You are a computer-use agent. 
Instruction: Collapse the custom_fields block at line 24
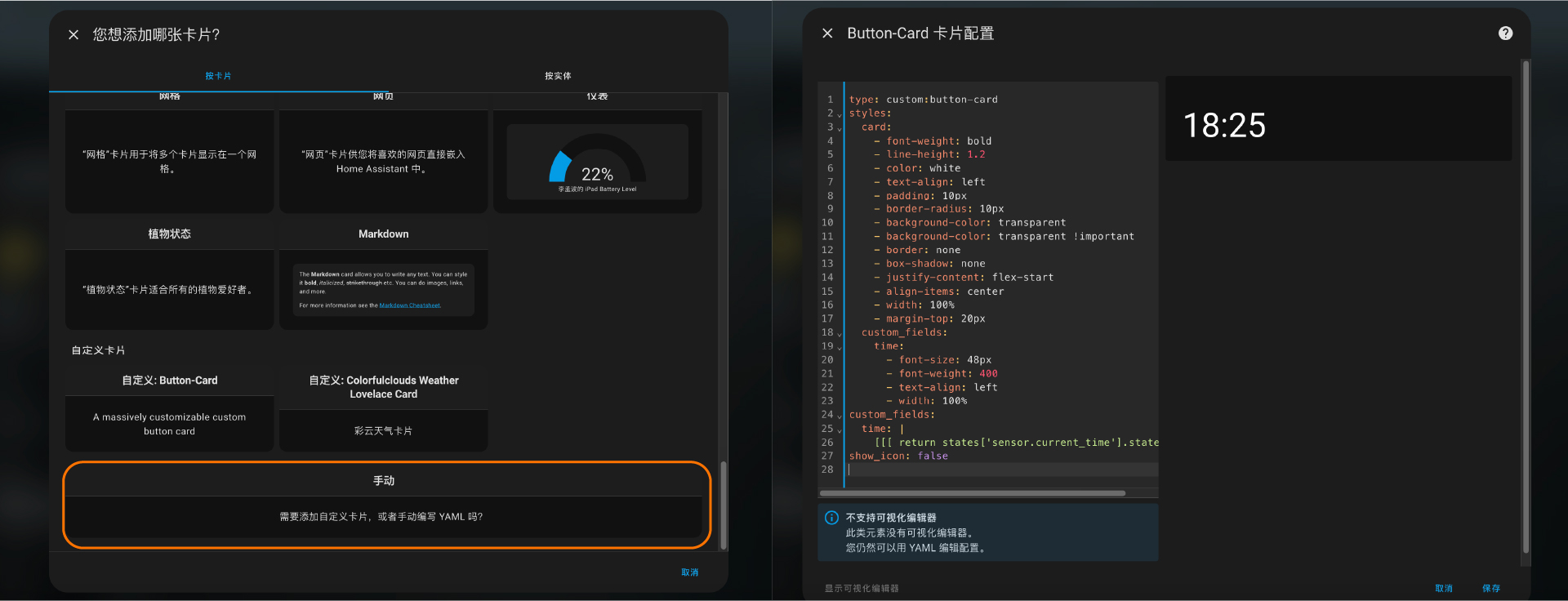coord(840,416)
